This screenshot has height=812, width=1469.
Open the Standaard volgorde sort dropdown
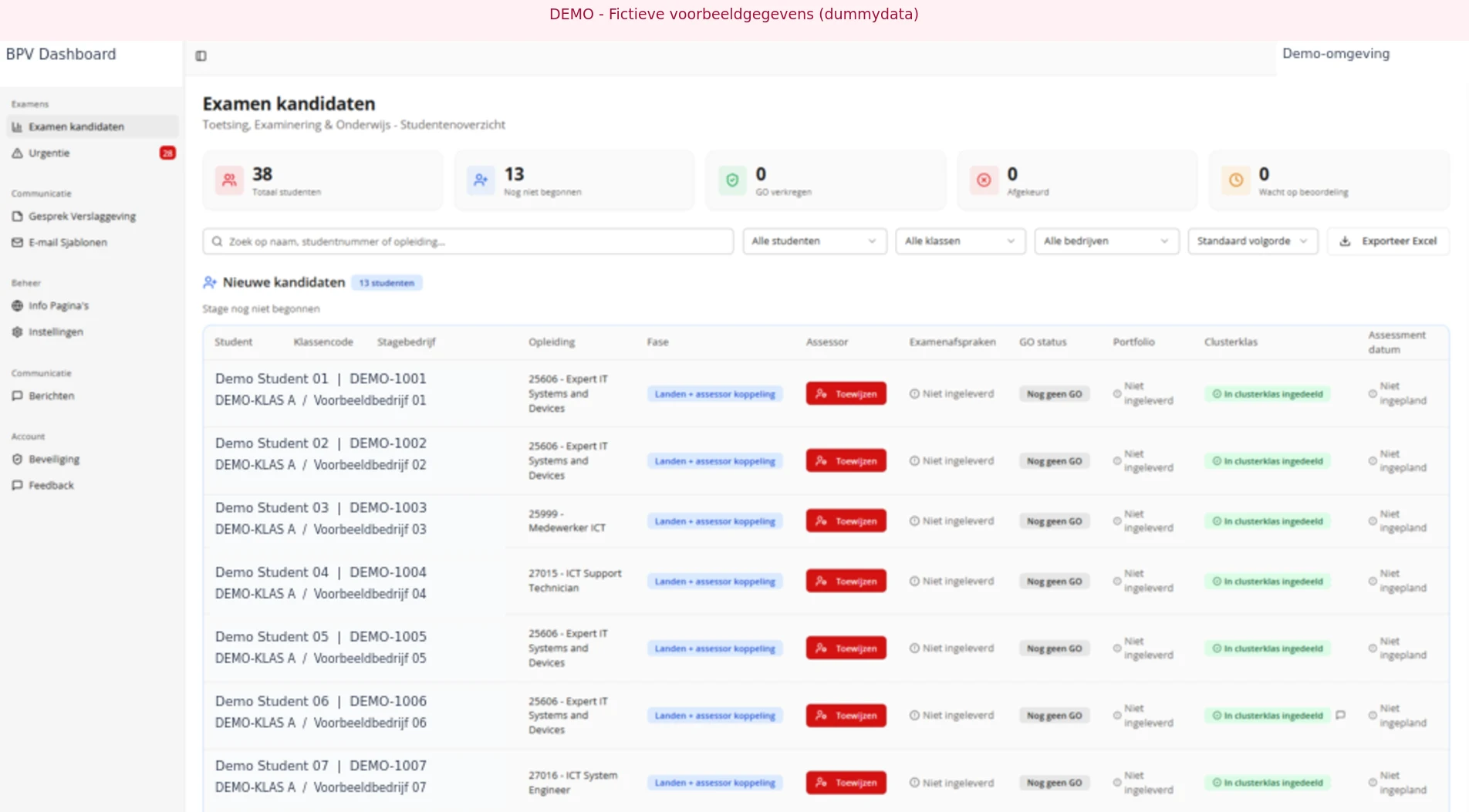click(1253, 241)
